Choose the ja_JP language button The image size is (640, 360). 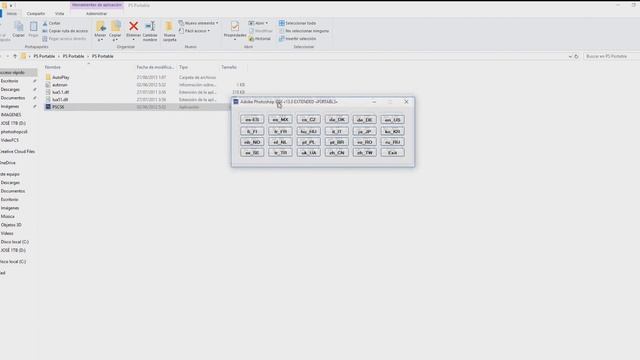tap(364, 131)
